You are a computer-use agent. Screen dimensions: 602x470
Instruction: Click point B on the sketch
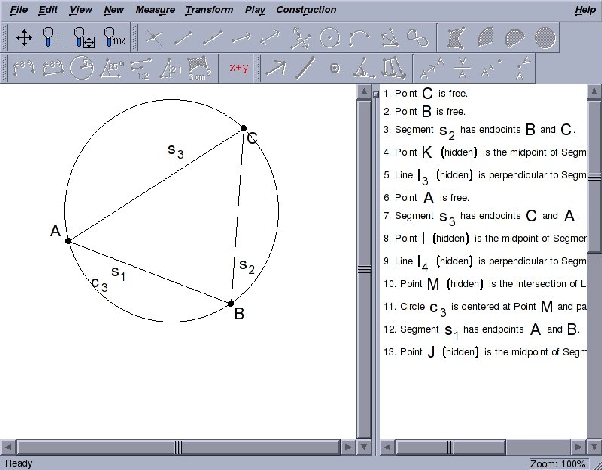point(230,303)
